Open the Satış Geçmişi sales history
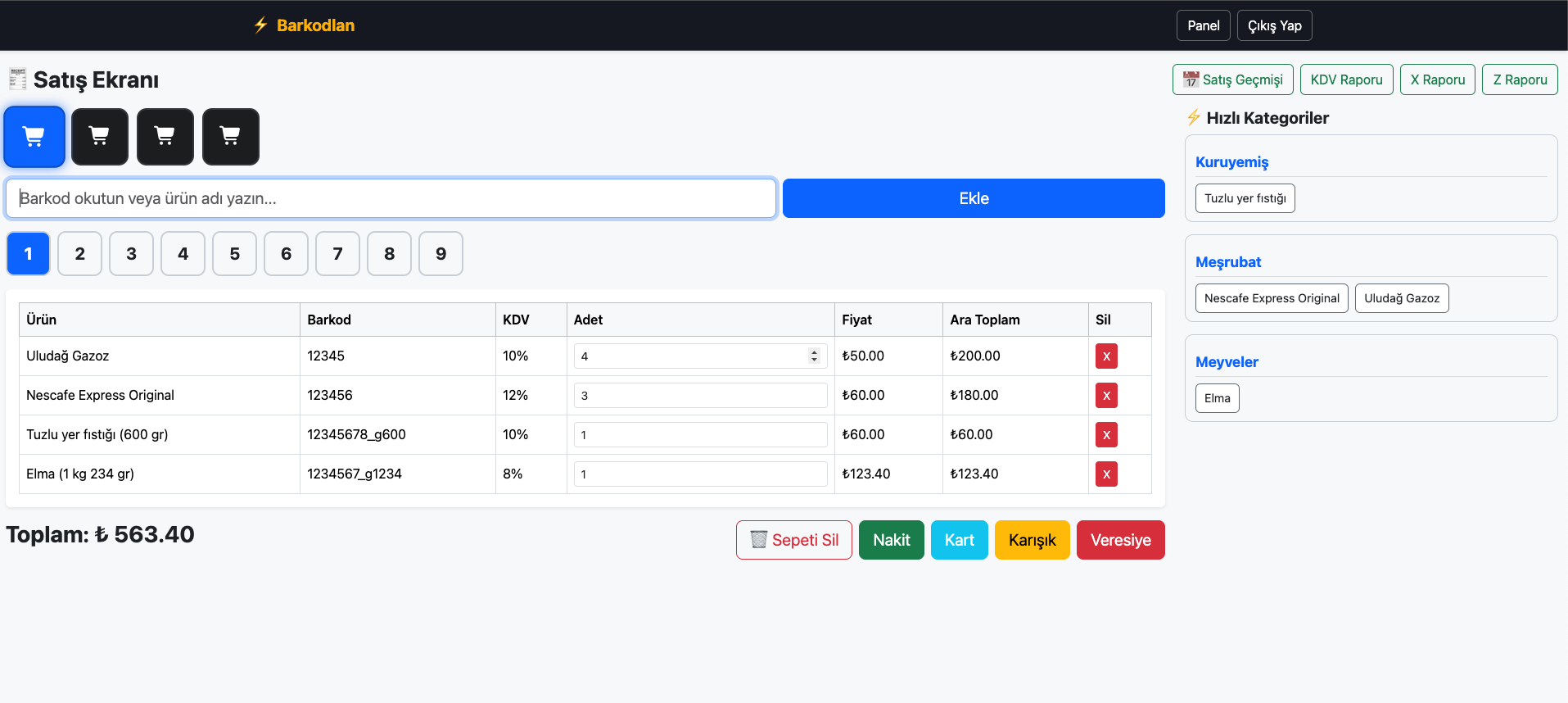This screenshot has height=703, width=1568. click(1232, 79)
